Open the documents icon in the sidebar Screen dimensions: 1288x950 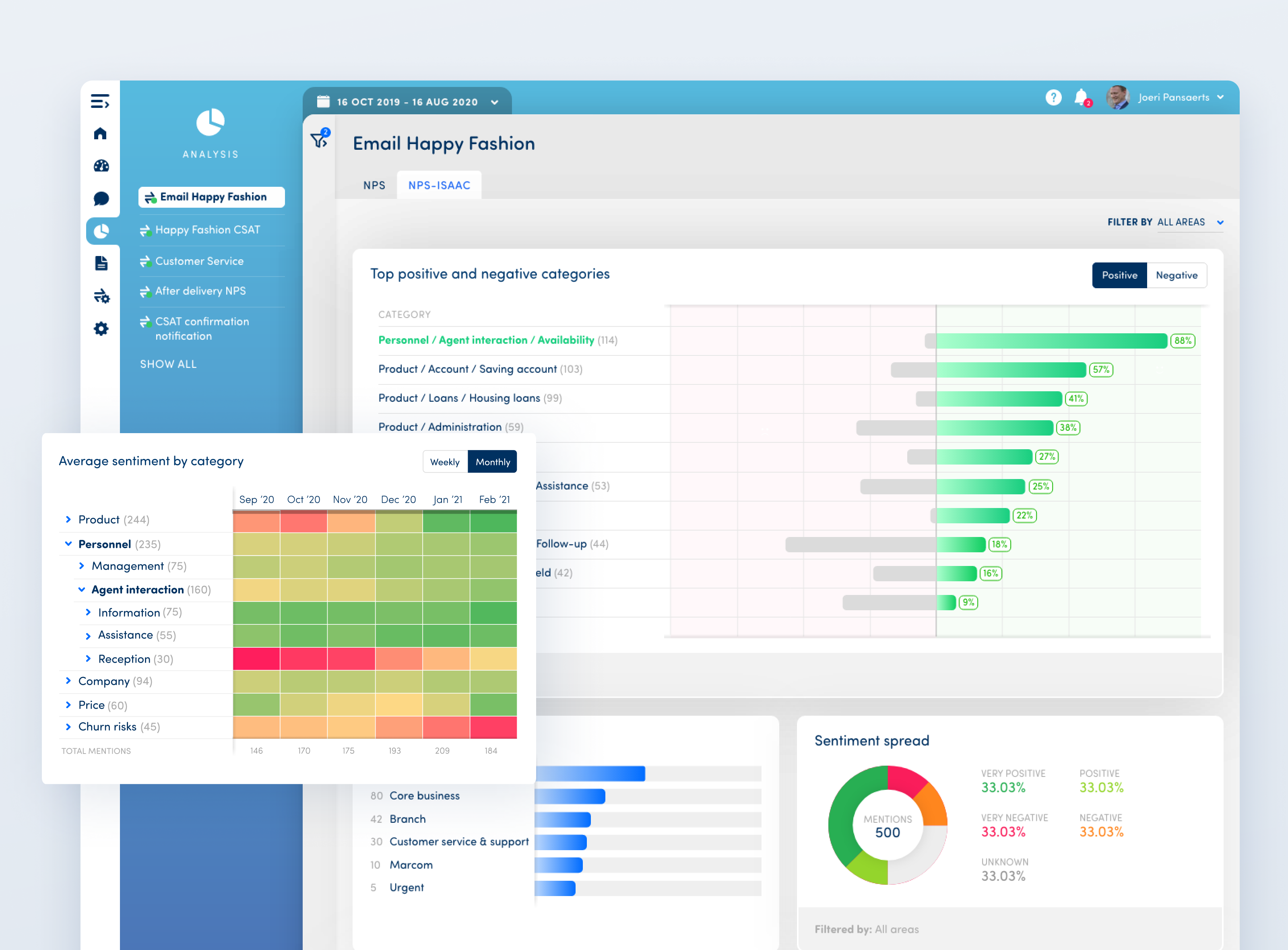click(x=101, y=263)
